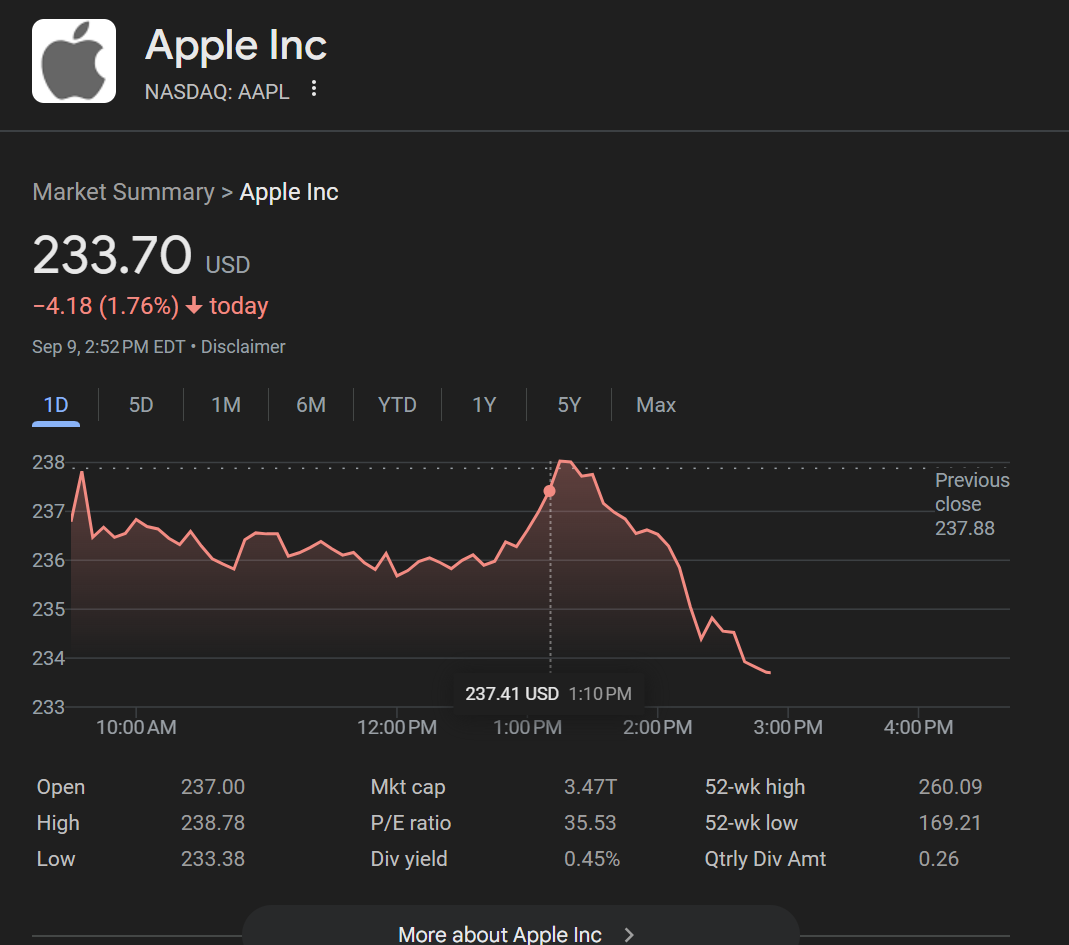
Task: Switch to the 5D range tab
Action: (x=141, y=405)
